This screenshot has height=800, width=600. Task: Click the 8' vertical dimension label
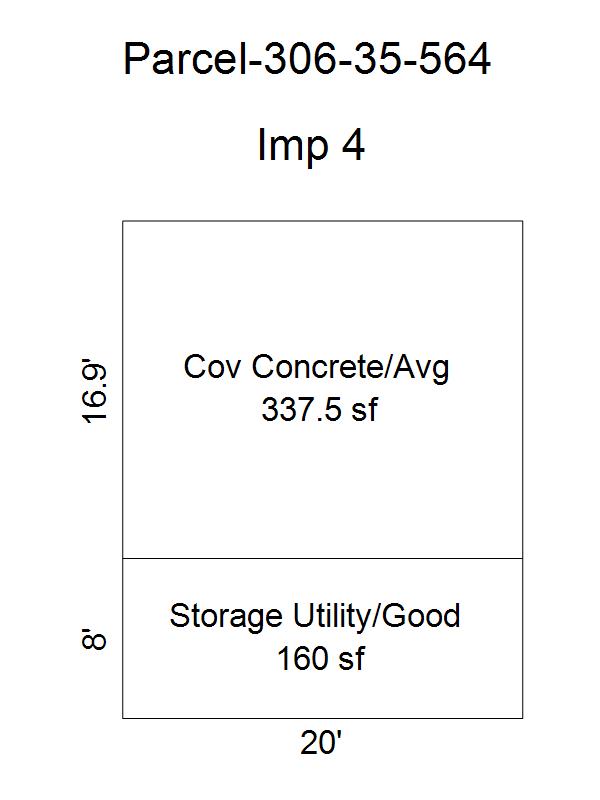click(94, 639)
